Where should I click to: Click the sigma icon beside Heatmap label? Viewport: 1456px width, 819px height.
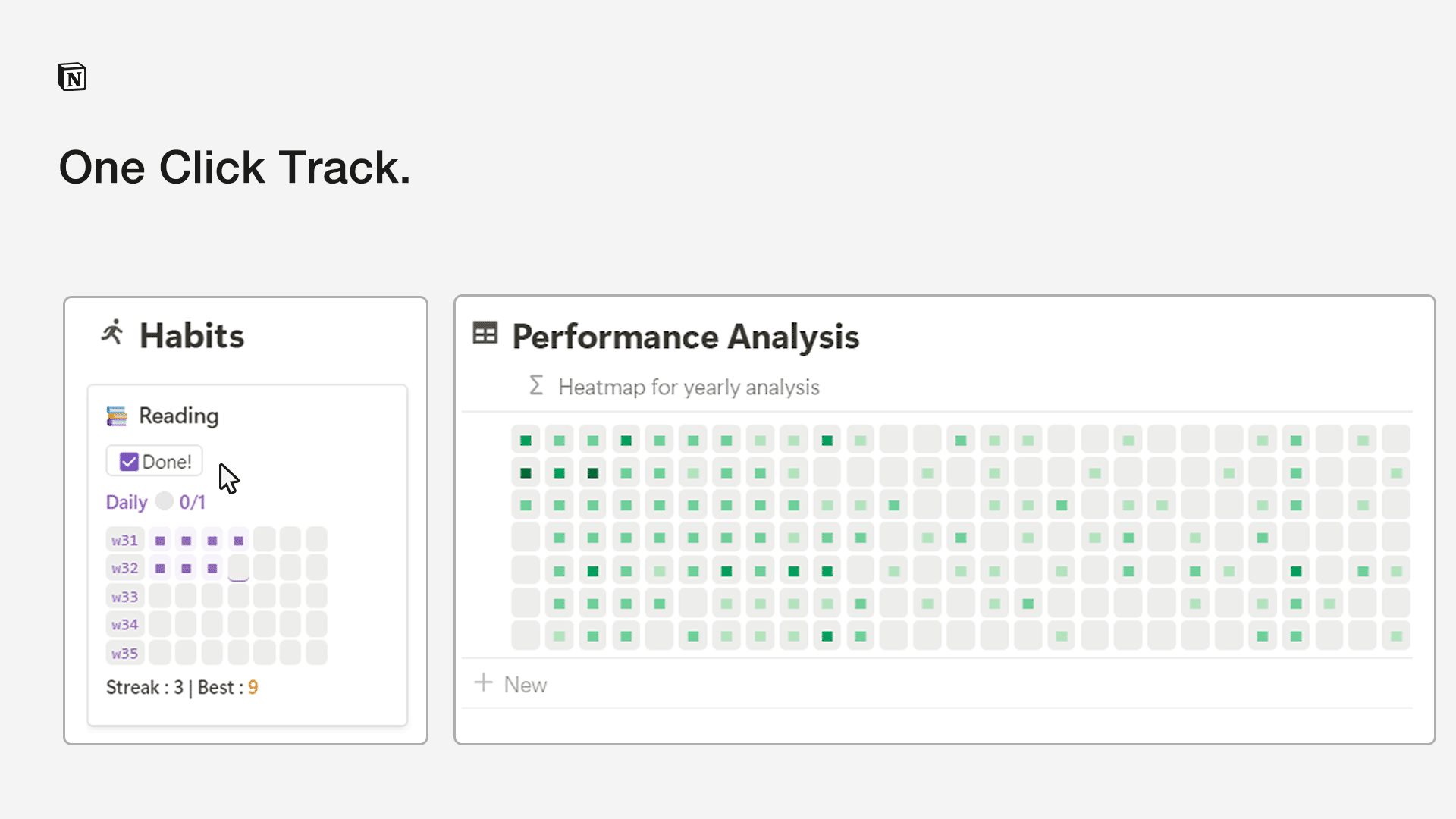[x=536, y=386]
